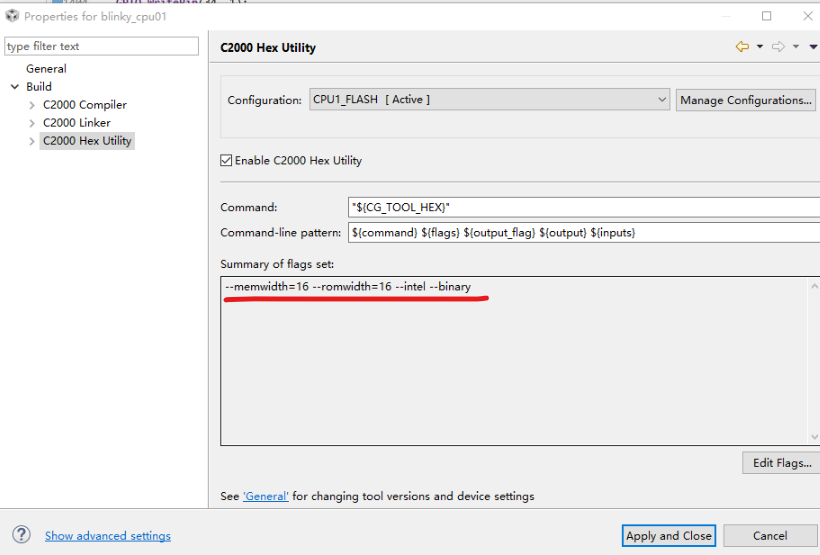Click inside the flags summary text area
This screenshot has height=555, width=820.
click(515, 361)
